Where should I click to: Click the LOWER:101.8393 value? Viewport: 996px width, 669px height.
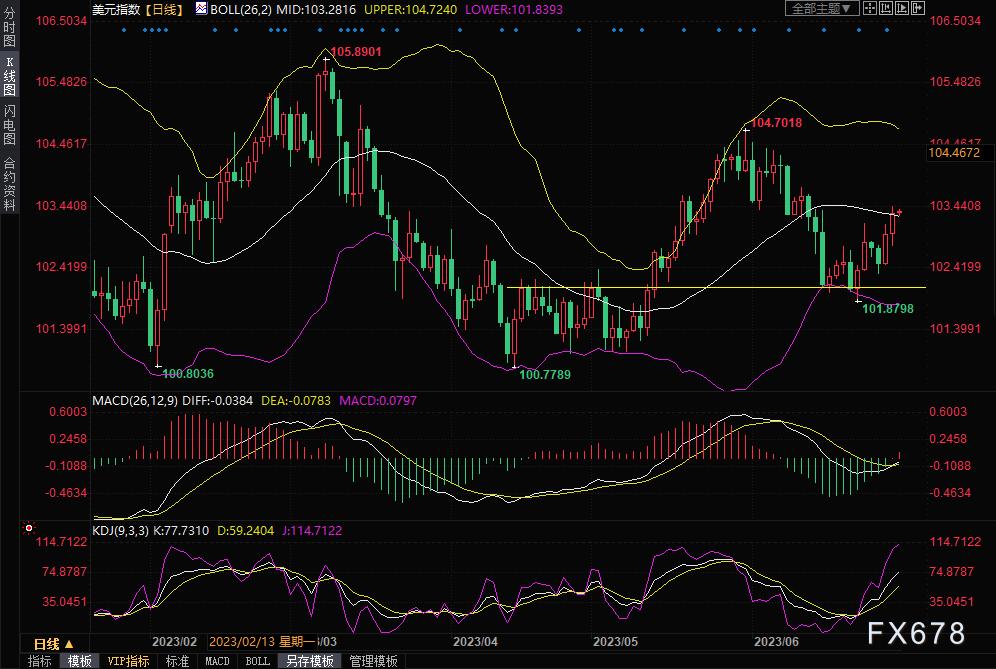[x=514, y=10]
